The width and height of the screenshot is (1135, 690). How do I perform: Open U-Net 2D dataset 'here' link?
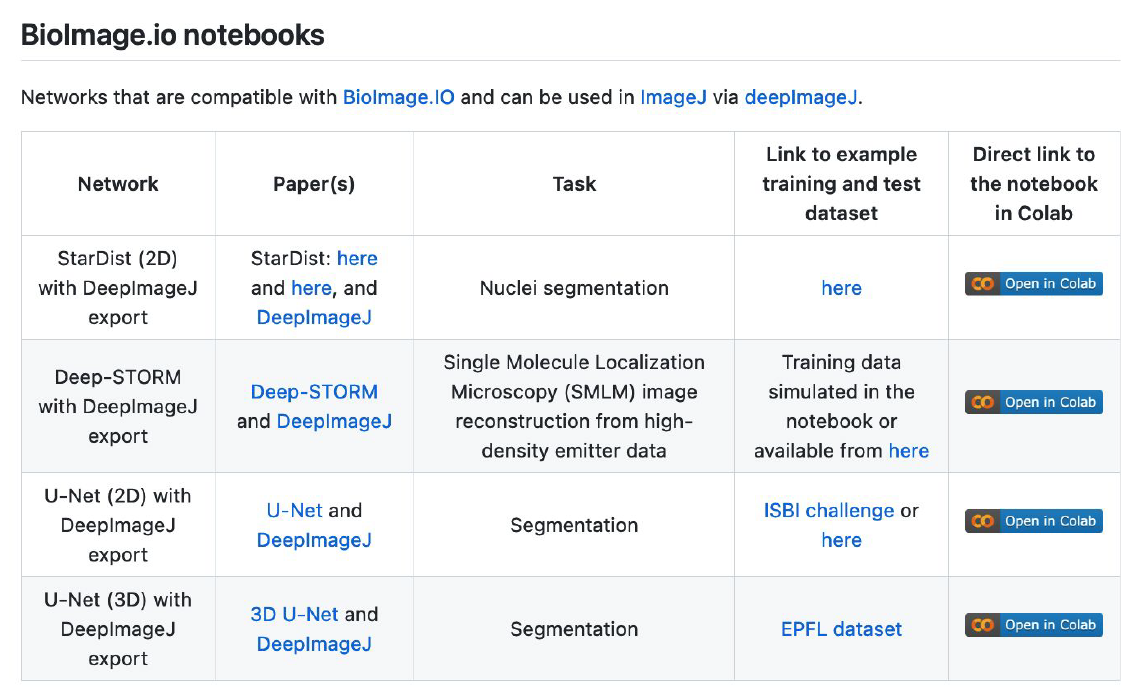(841, 540)
